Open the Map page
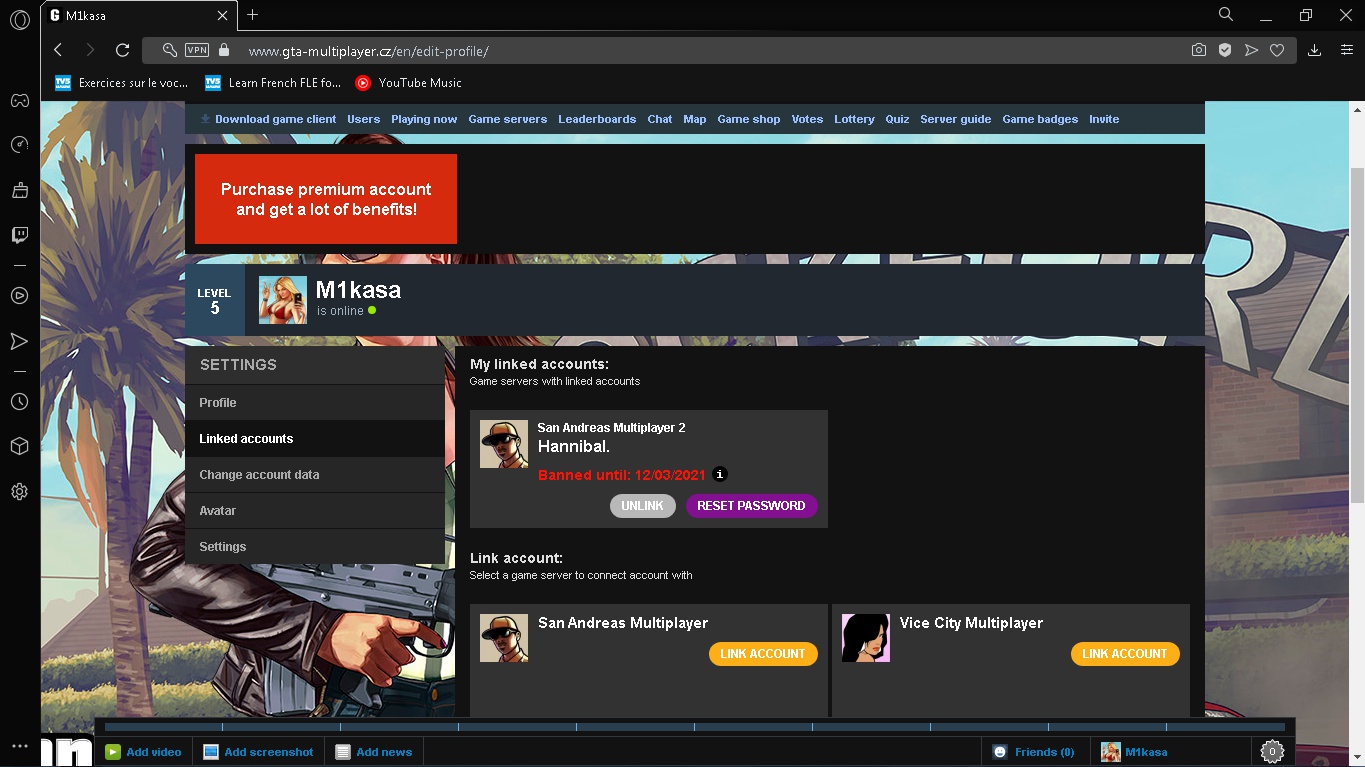Viewport: 1365px width, 767px height. (695, 119)
